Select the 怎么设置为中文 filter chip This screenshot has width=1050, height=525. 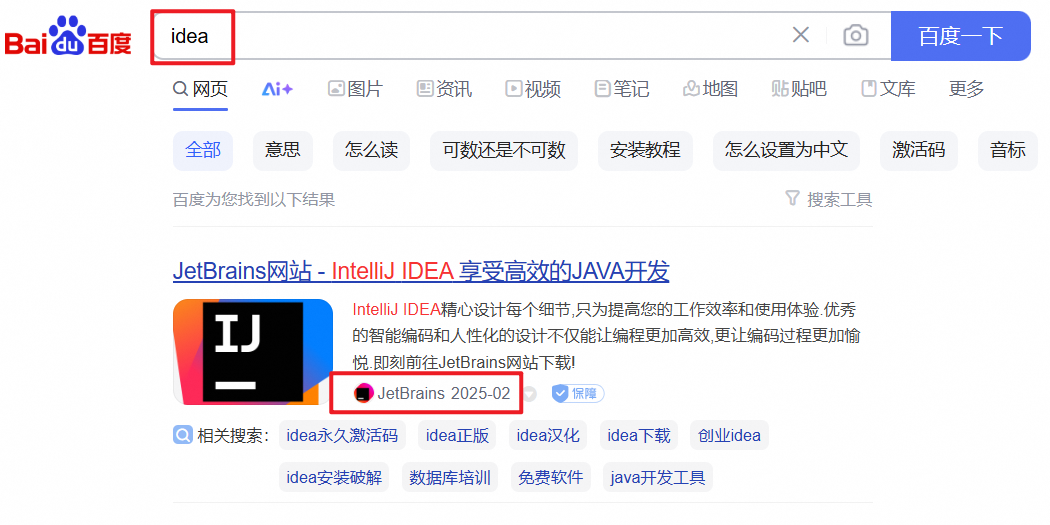pos(786,150)
